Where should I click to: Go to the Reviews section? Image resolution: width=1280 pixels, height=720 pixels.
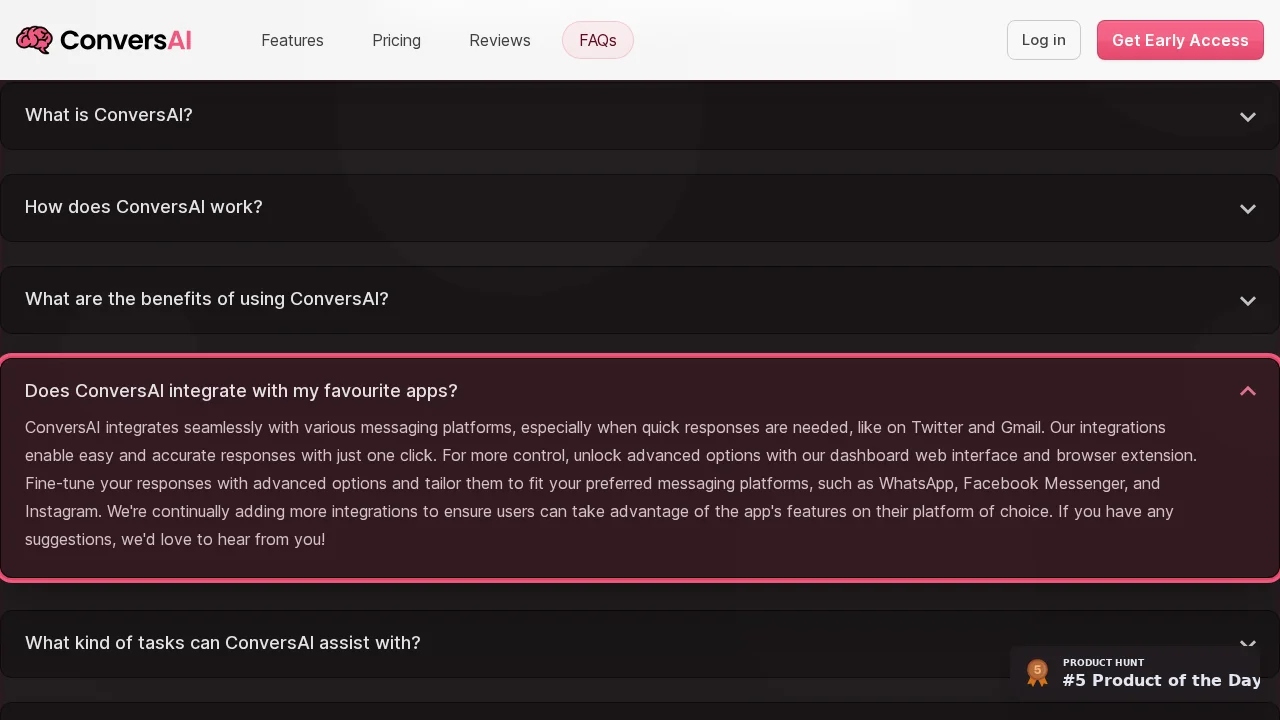click(x=500, y=40)
